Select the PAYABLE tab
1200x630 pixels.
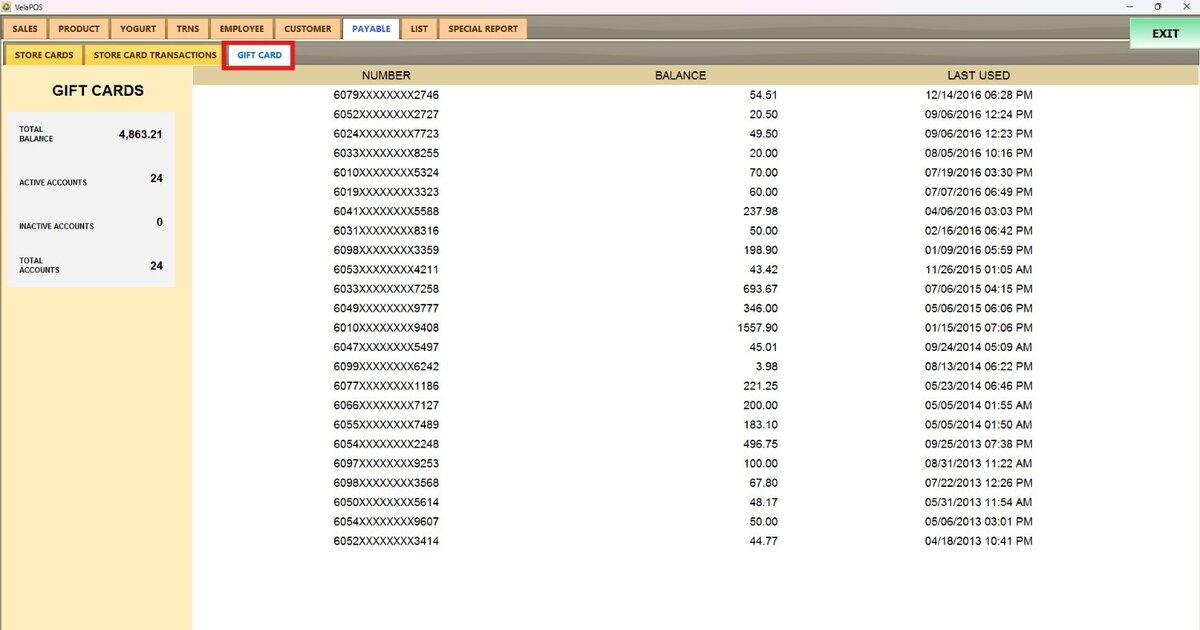(371, 29)
